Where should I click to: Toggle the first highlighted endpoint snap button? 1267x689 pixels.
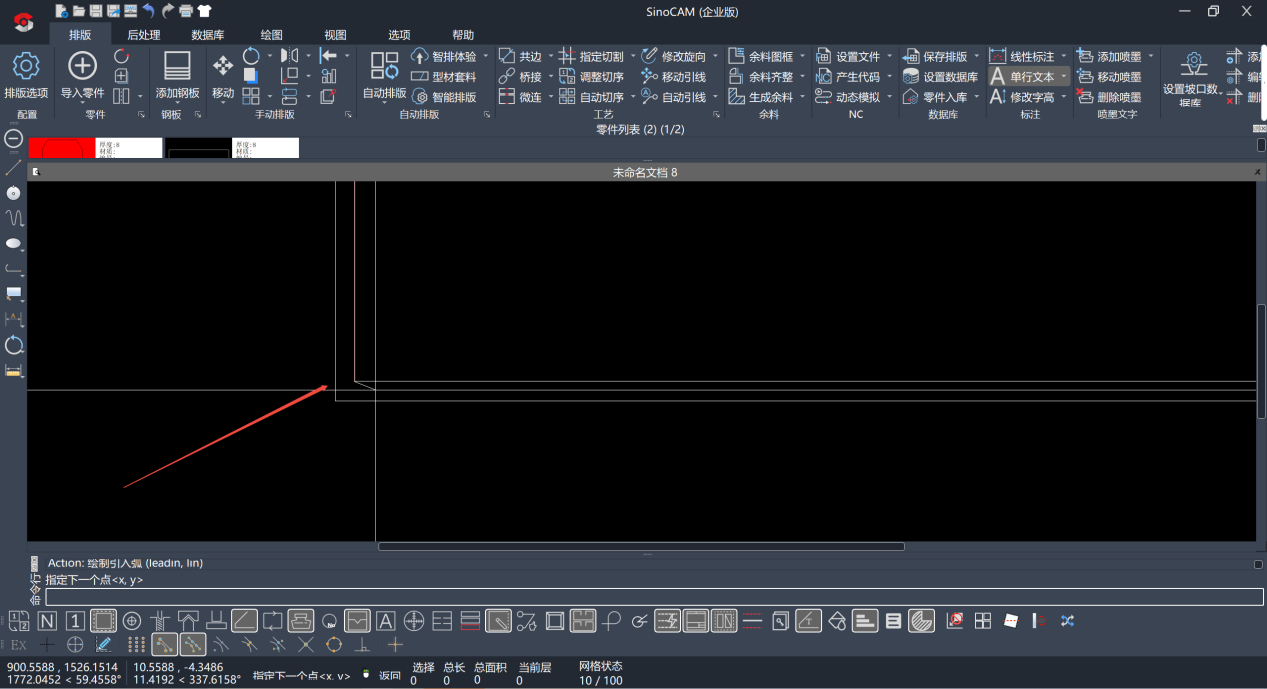point(165,645)
